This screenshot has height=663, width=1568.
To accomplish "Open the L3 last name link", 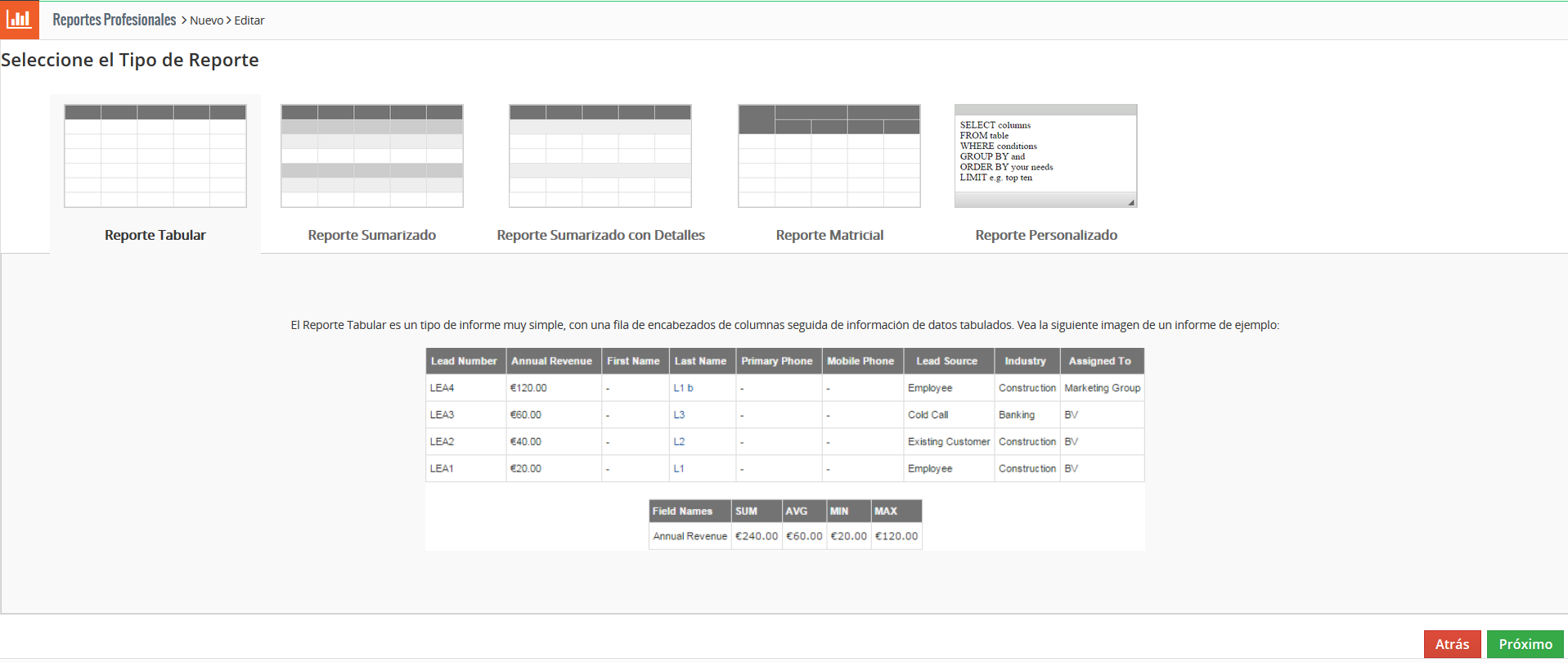I will [x=679, y=415].
